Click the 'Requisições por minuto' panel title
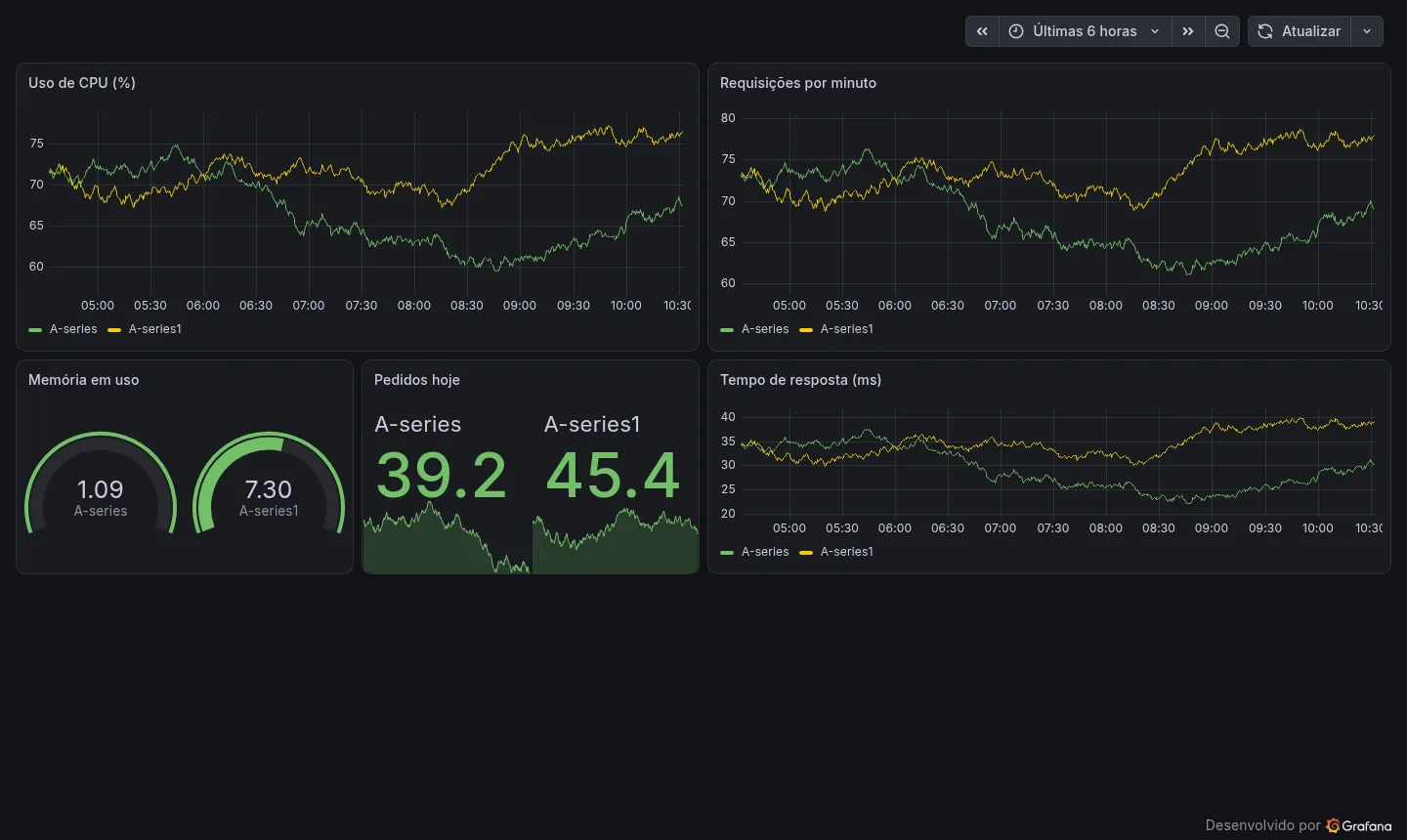Image resolution: width=1407 pixels, height=840 pixels. coord(798,83)
